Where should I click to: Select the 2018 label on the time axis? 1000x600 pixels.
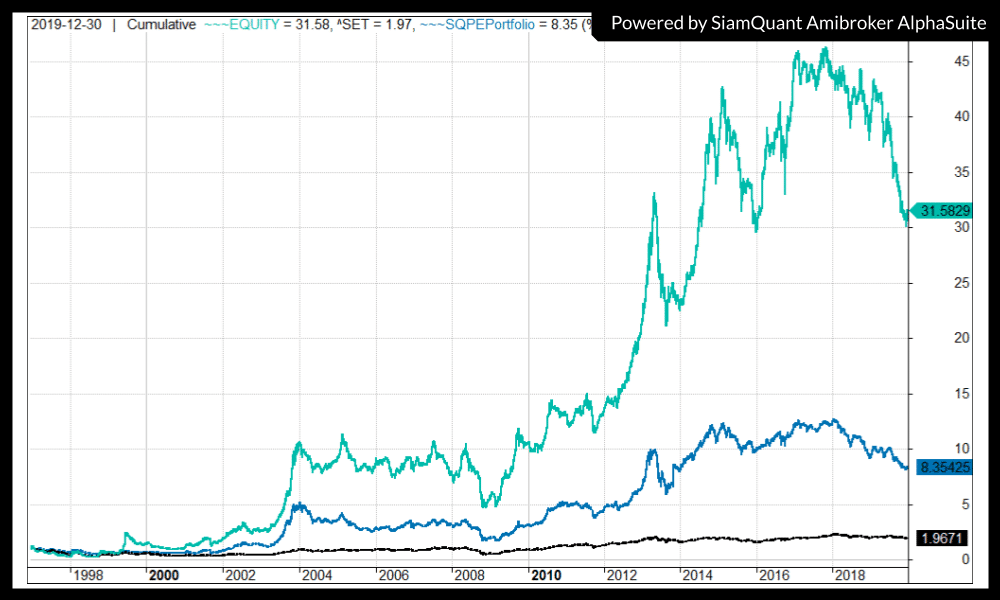850,575
